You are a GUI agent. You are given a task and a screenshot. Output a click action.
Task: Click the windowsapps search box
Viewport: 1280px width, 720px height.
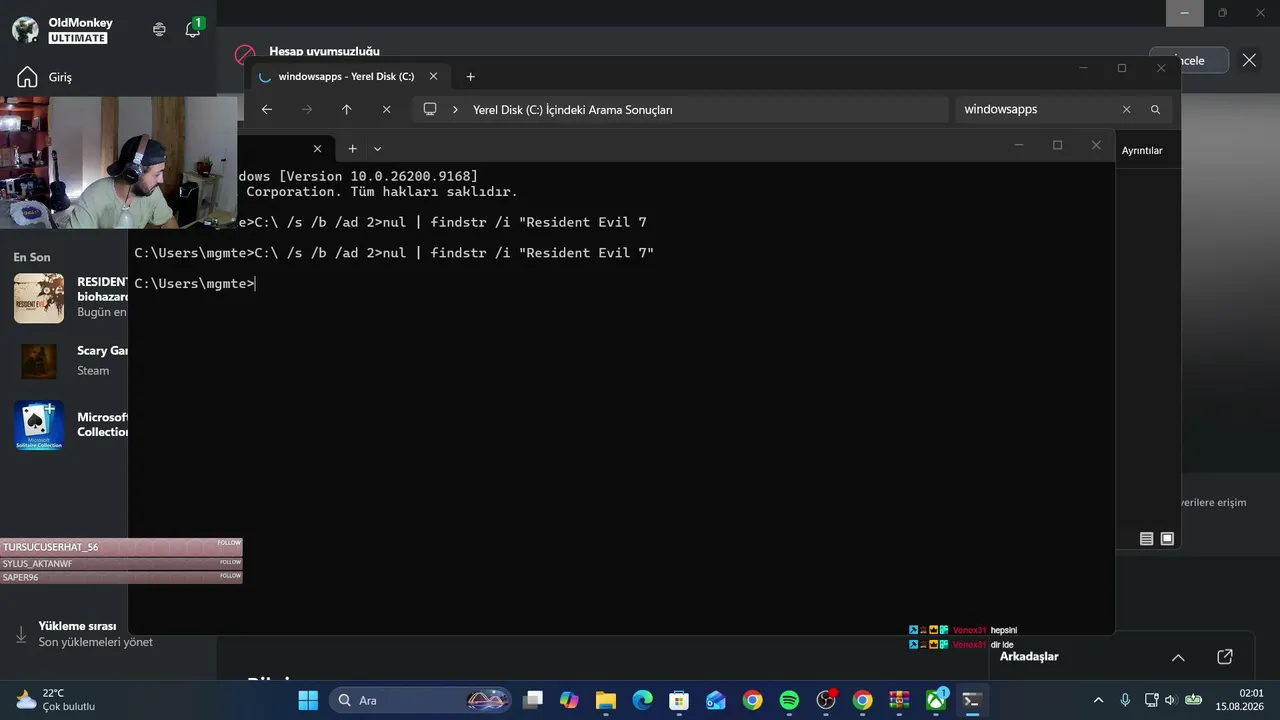coord(1036,109)
